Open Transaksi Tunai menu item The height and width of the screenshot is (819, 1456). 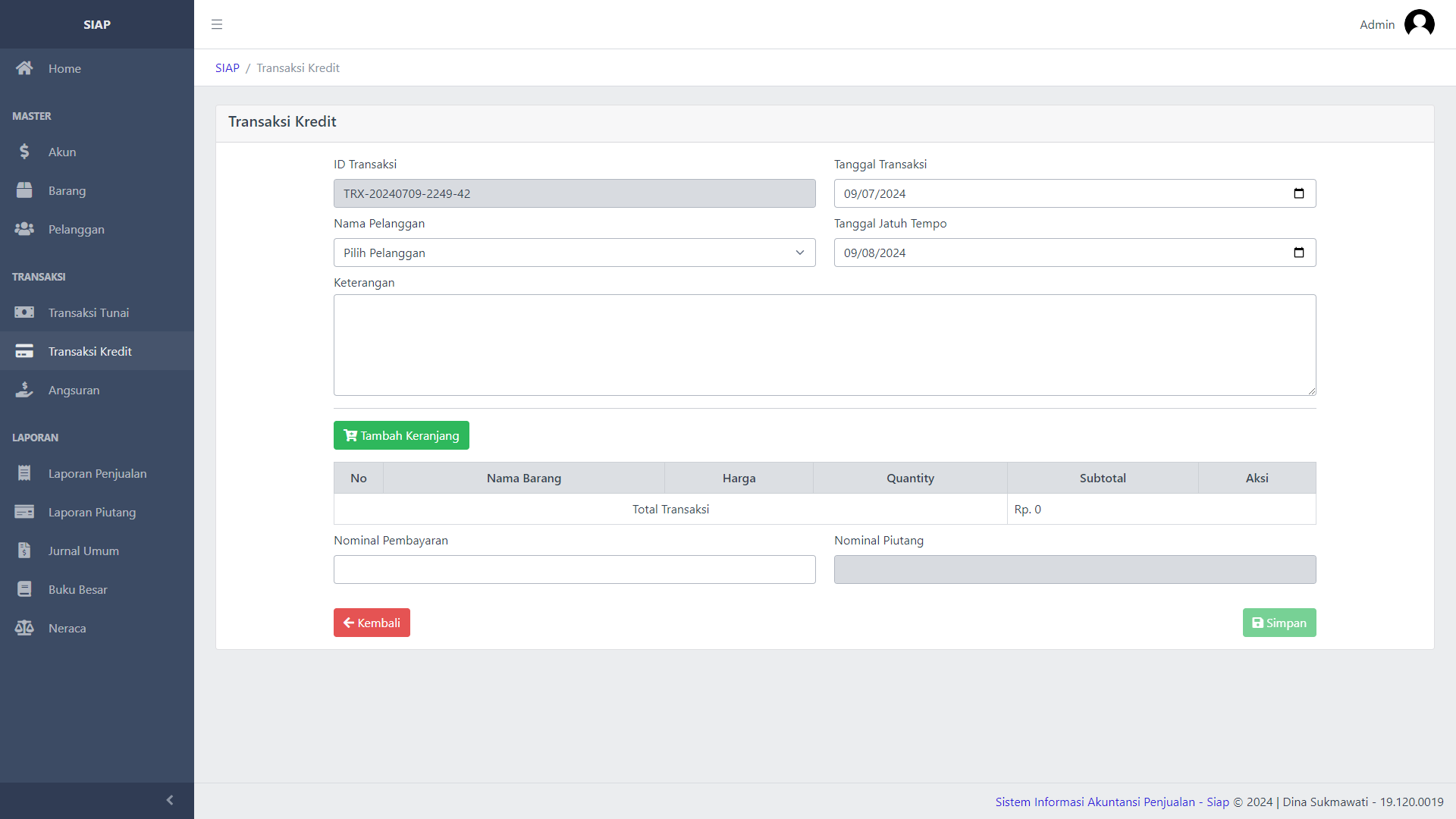tap(89, 312)
